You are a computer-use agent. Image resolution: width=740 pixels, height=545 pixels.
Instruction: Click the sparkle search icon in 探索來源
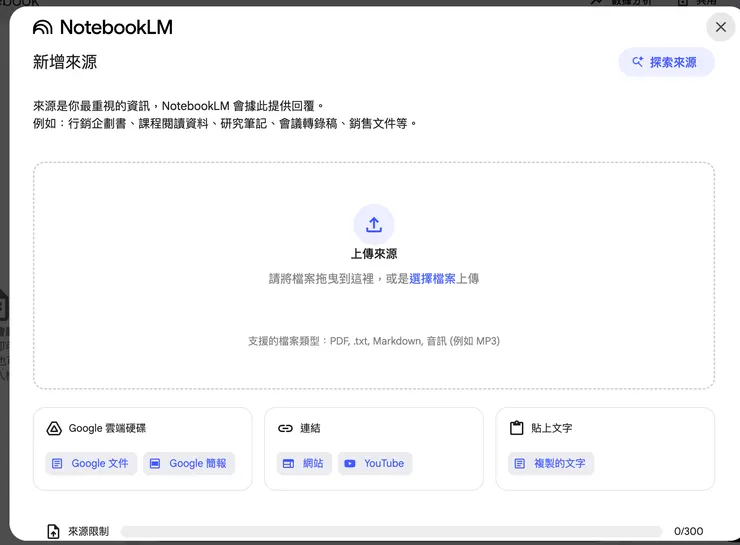point(638,61)
